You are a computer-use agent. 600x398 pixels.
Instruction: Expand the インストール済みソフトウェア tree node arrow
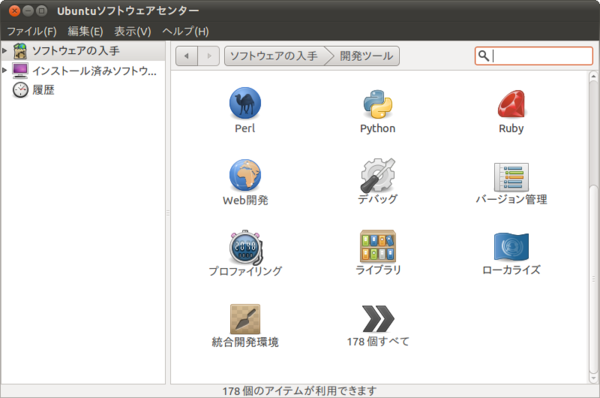click(4, 70)
